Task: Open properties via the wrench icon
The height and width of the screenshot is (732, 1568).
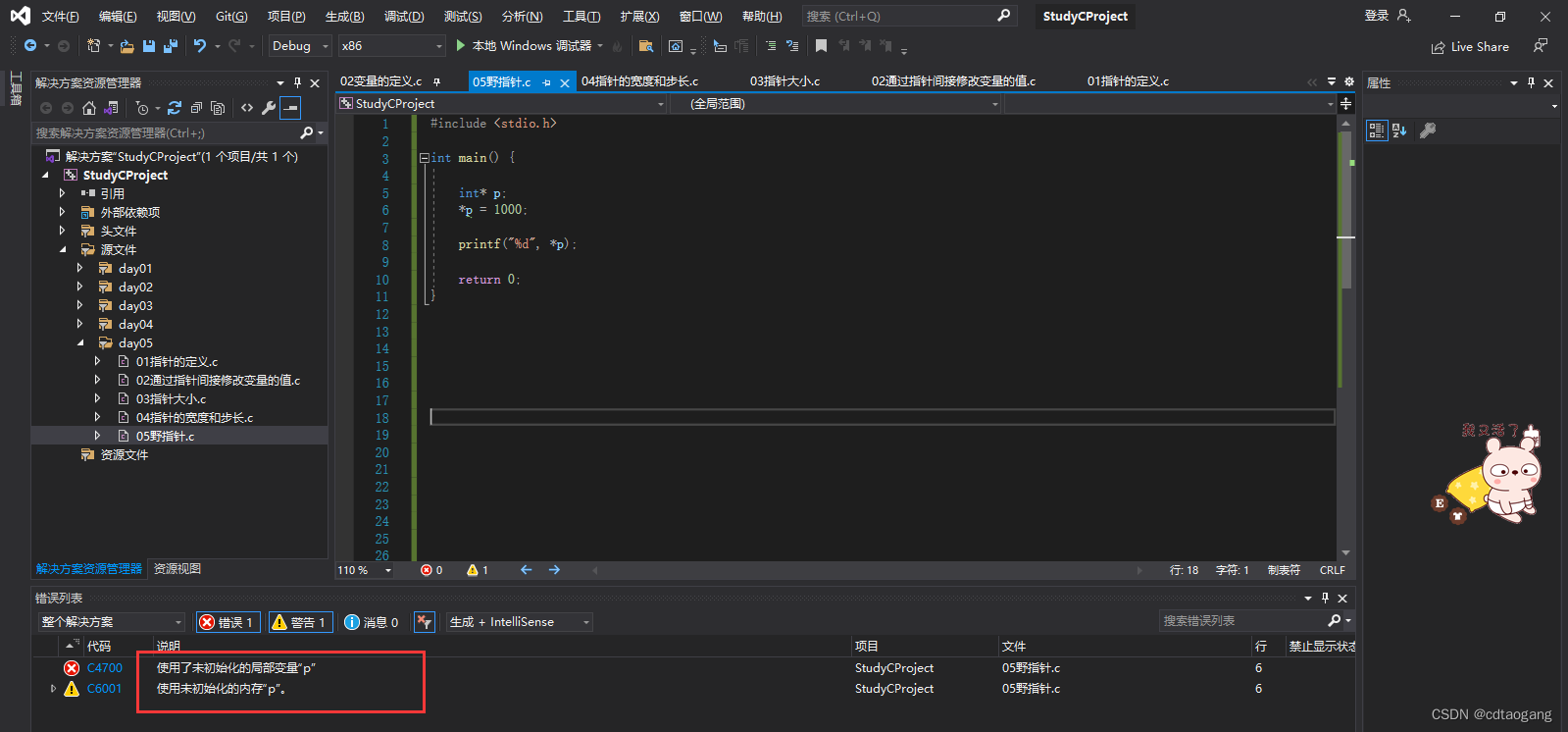Action: pos(269,108)
